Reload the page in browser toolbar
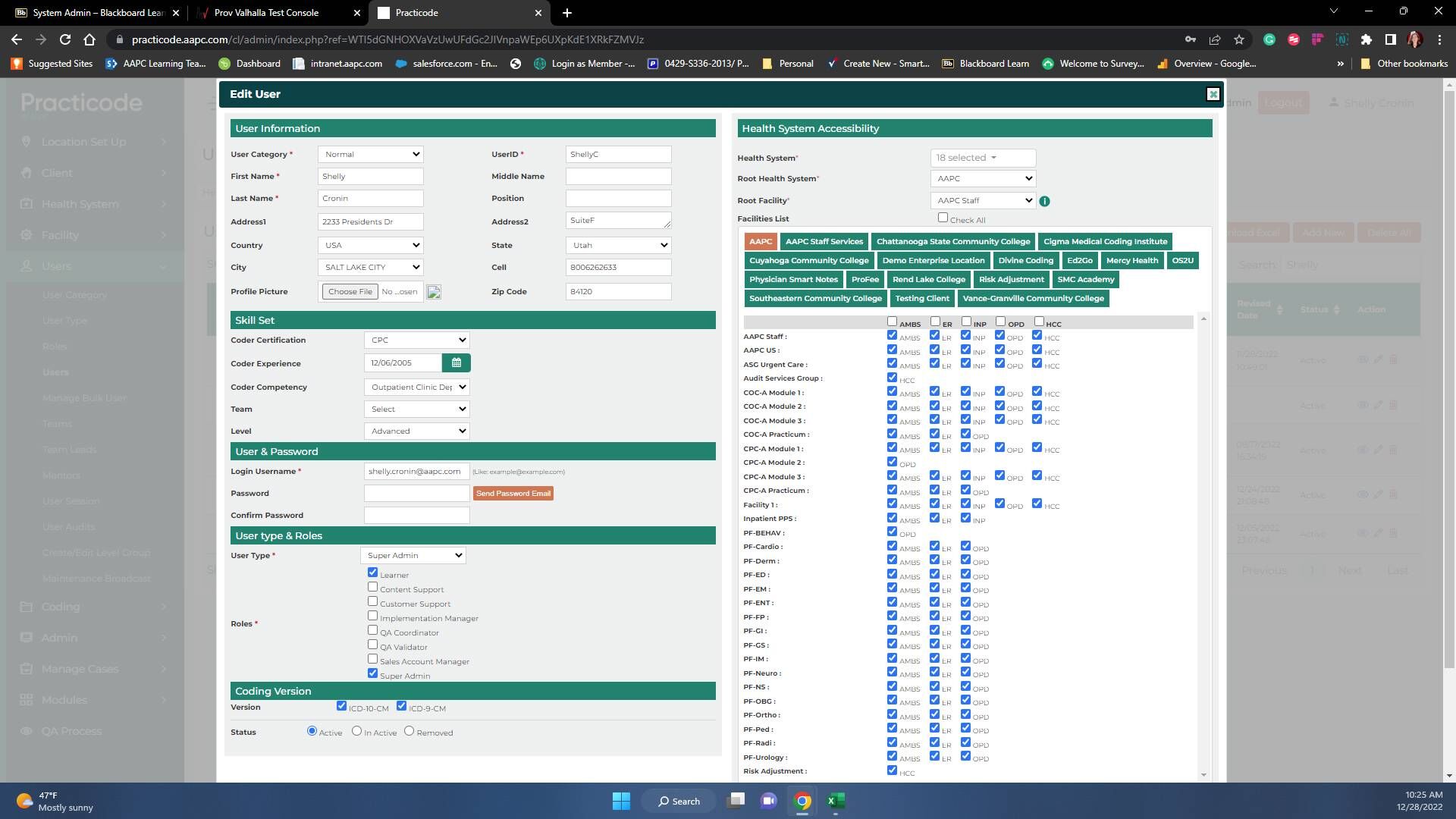Image resolution: width=1456 pixels, height=819 pixels. point(65,39)
